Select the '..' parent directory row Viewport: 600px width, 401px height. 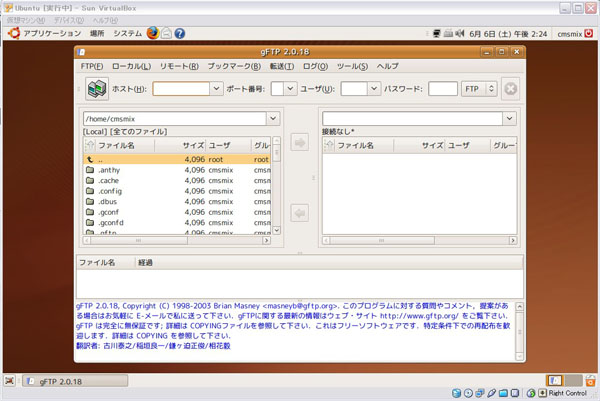tap(177, 159)
